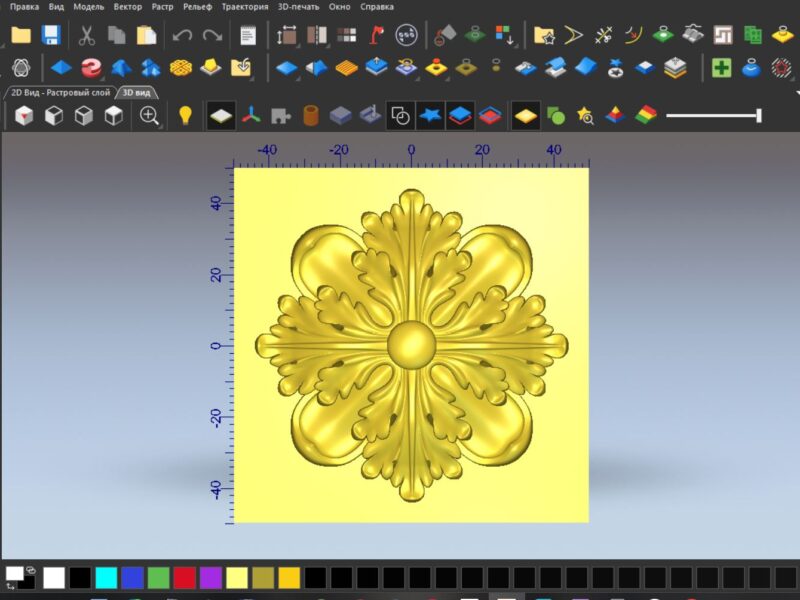This screenshot has height=600, width=800.
Task: Click the brown cylinder material icon
Action: pos(311,115)
